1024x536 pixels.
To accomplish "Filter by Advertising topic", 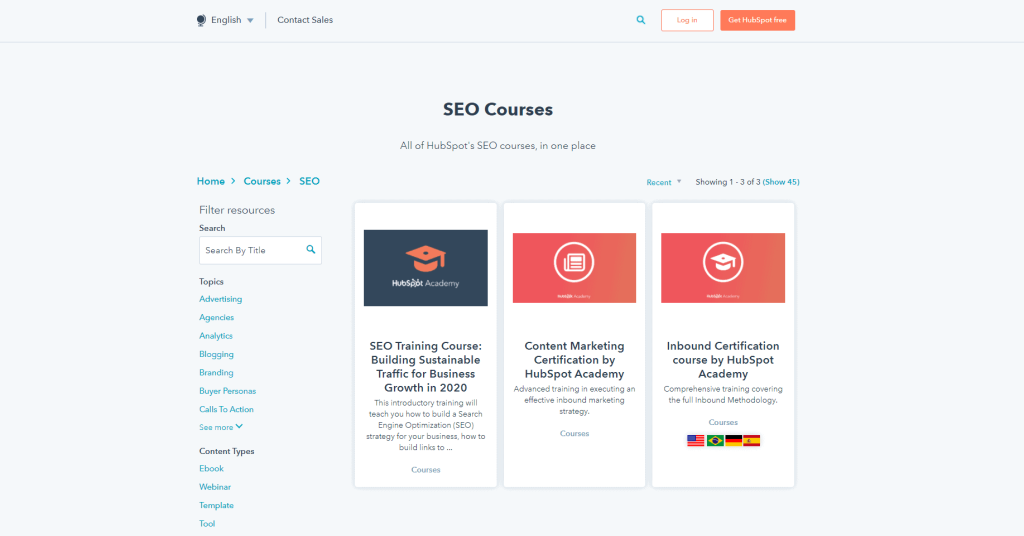I will tap(221, 299).
